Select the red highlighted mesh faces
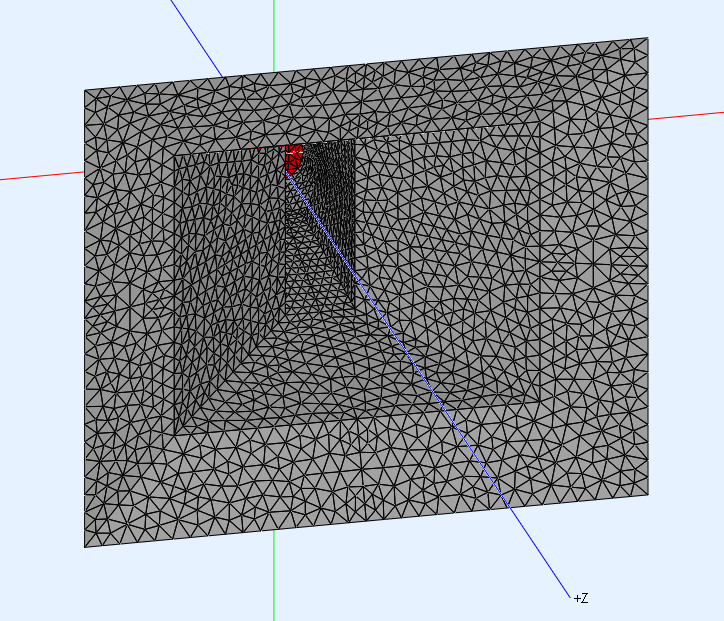This screenshot has height=621, width=724. point(293,158)
